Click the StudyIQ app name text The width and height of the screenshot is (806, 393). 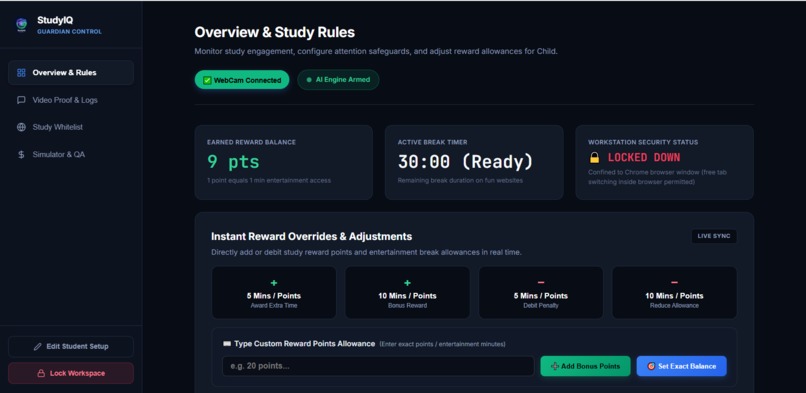[x=55, y=20]
